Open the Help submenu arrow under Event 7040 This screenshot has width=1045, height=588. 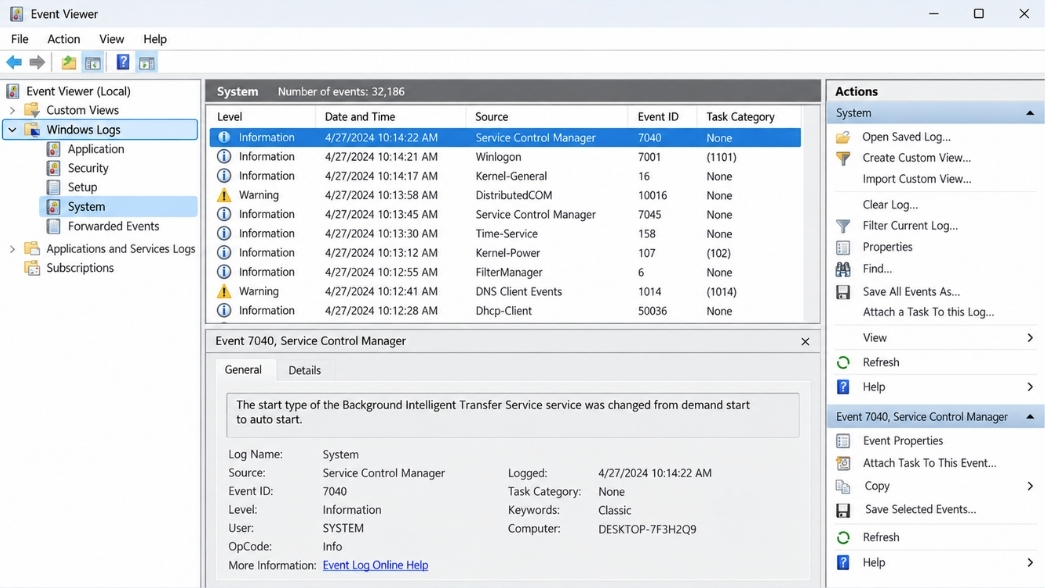1030,563
